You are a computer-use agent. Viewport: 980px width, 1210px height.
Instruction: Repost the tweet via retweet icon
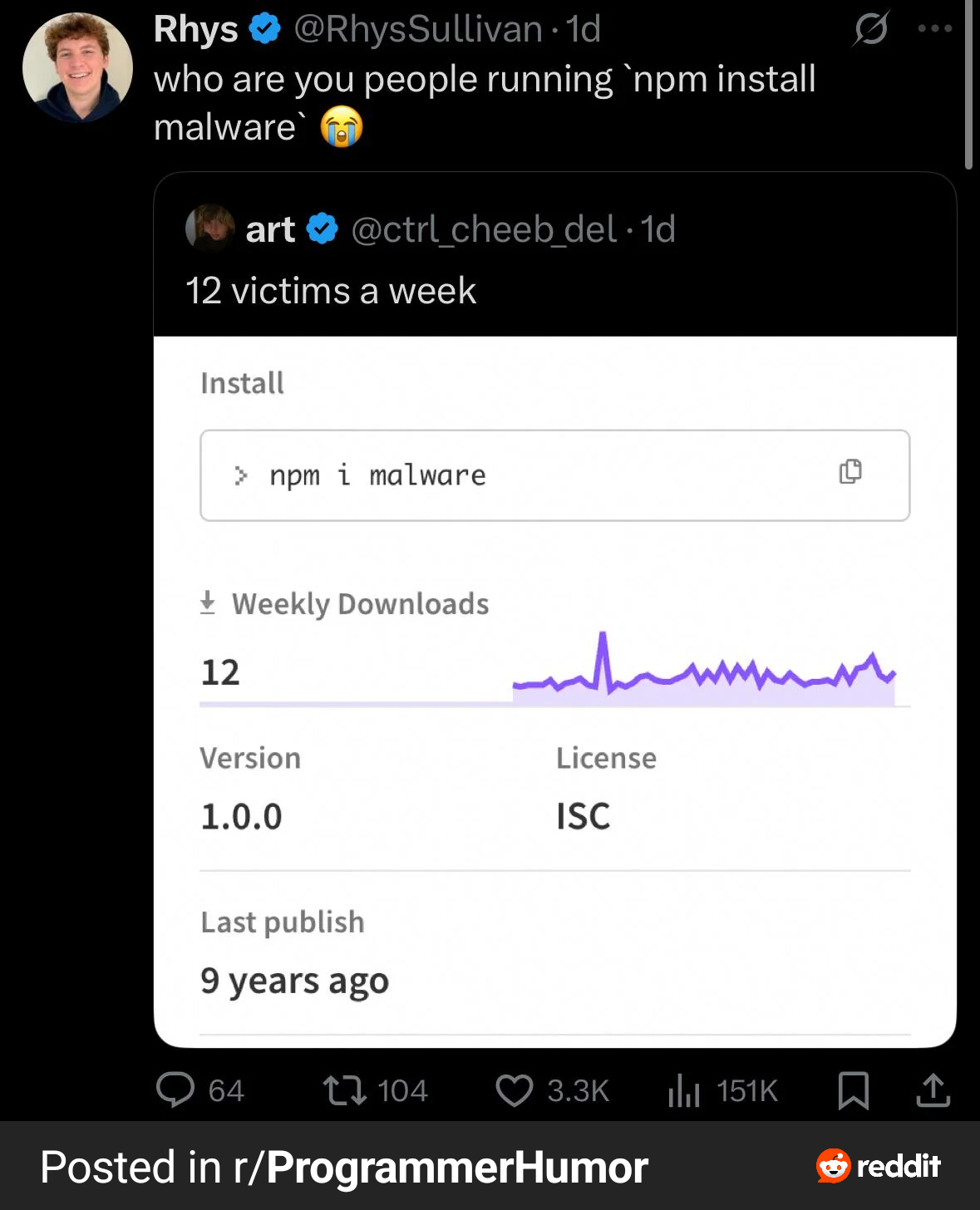345,1089
